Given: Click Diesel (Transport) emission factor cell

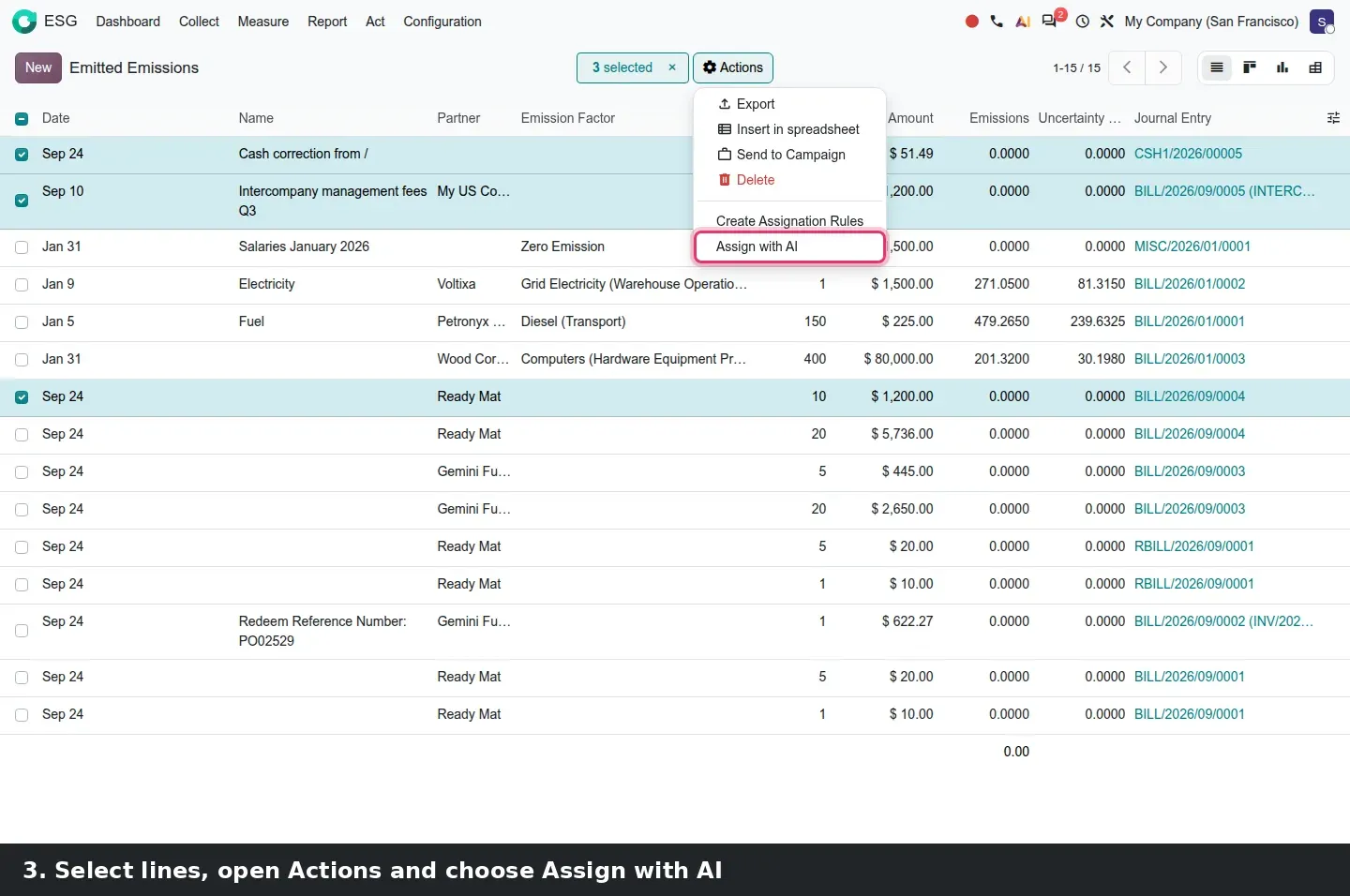Looking at the screenshot, I should tap(573, 321).
